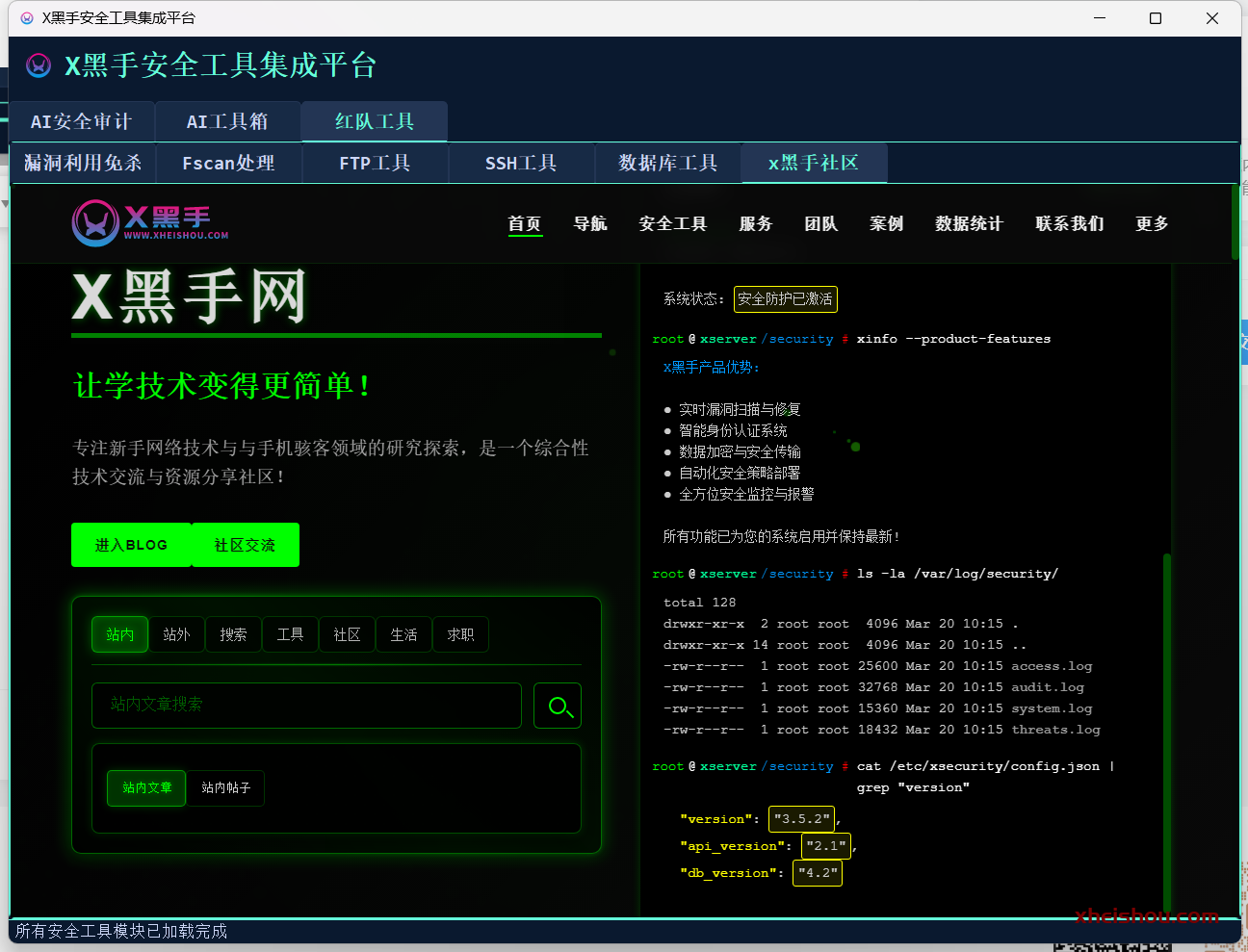Click the 团队 navigation item
Image resolution: width=1248 pixels, height=952 pixels.
click(x=820, y=223)
